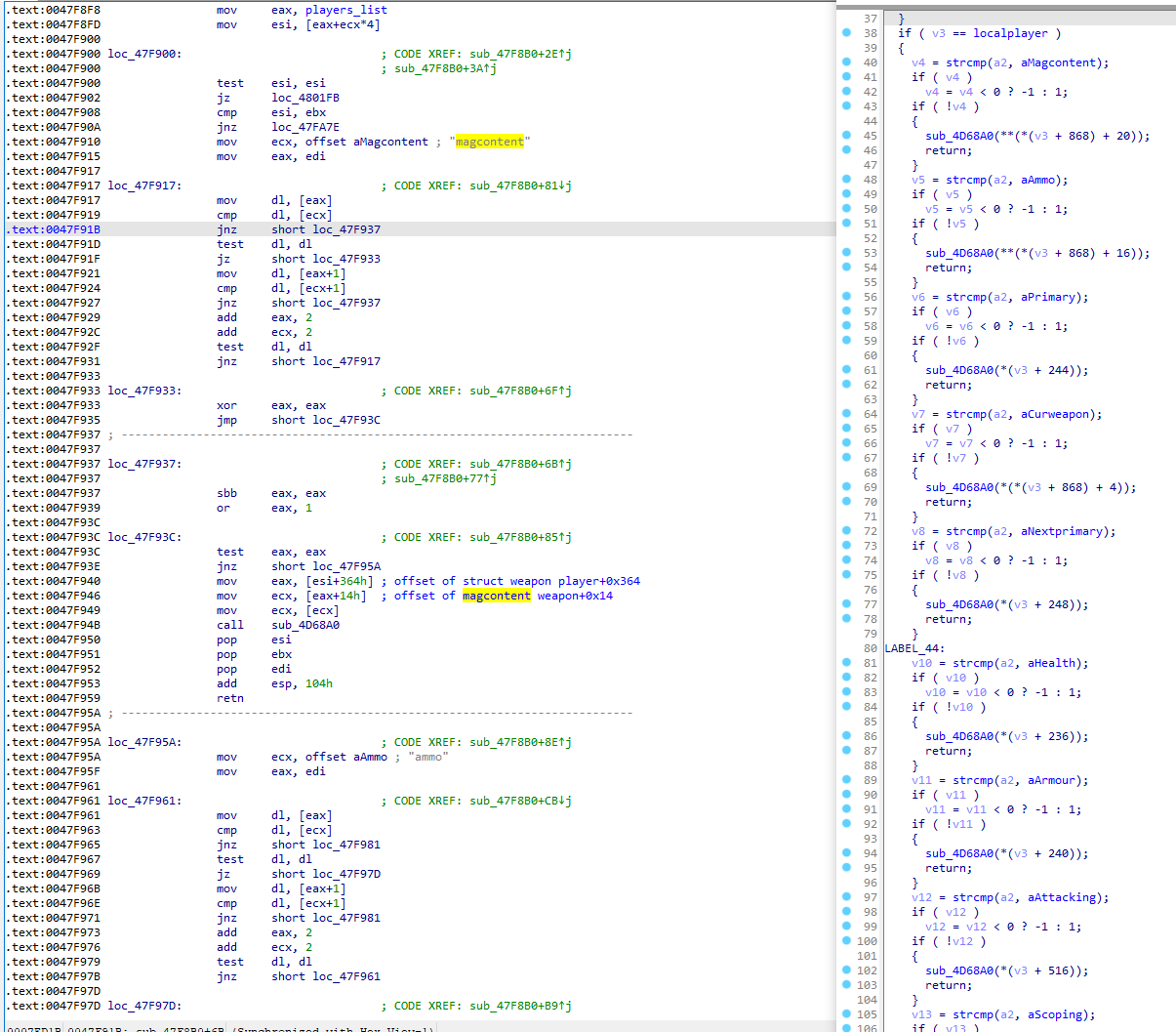Follow code xref sub_47F8B0+3A↑j

pos(446,68)
